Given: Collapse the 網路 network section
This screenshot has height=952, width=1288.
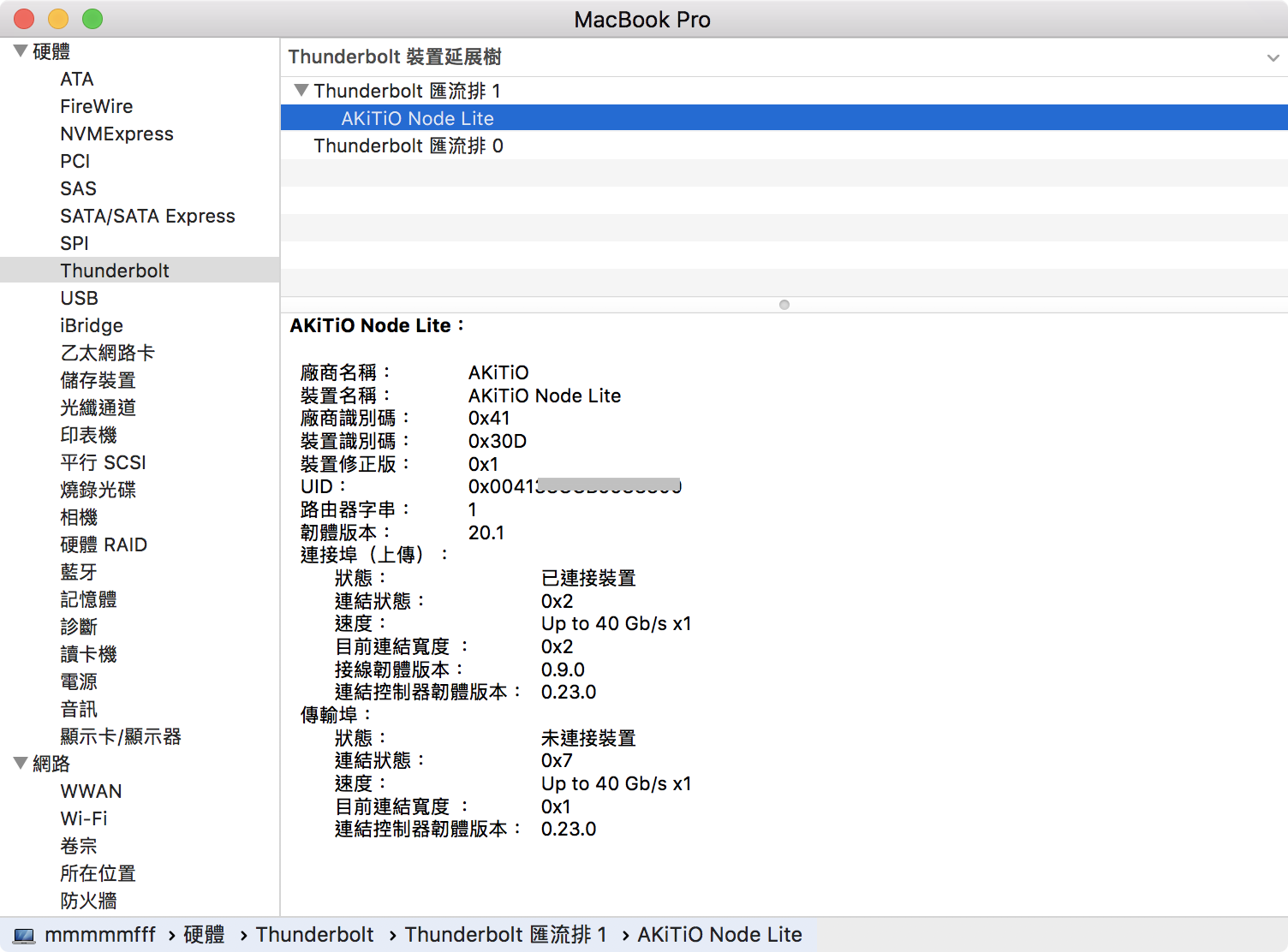Looking at the screenshot, I should (x=21, y=763).
